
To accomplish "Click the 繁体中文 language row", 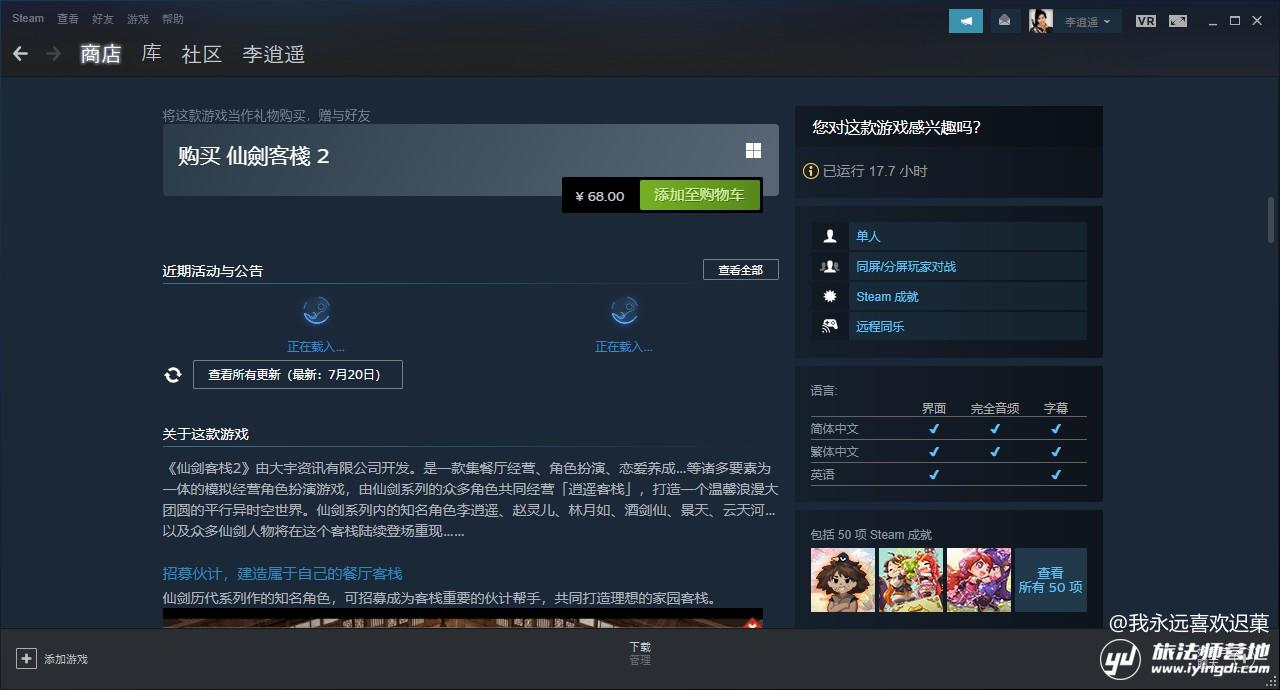I will [x=948, y=451].
